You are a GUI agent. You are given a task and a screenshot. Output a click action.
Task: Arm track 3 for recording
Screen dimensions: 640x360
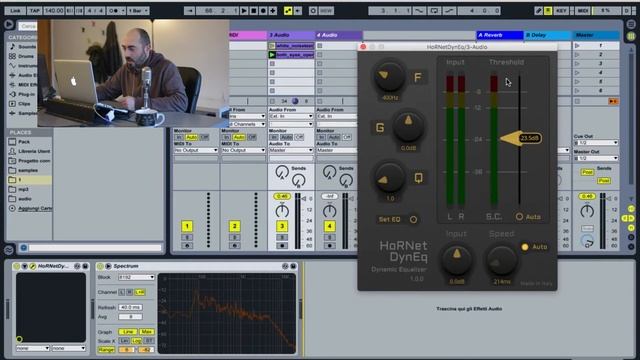282,246
